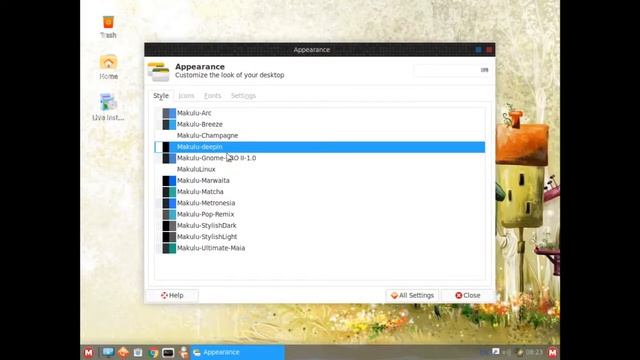The height and width of the screenshot is (360, 640).
Task: Select the MakuluLinux style
Action: [320, 169]
